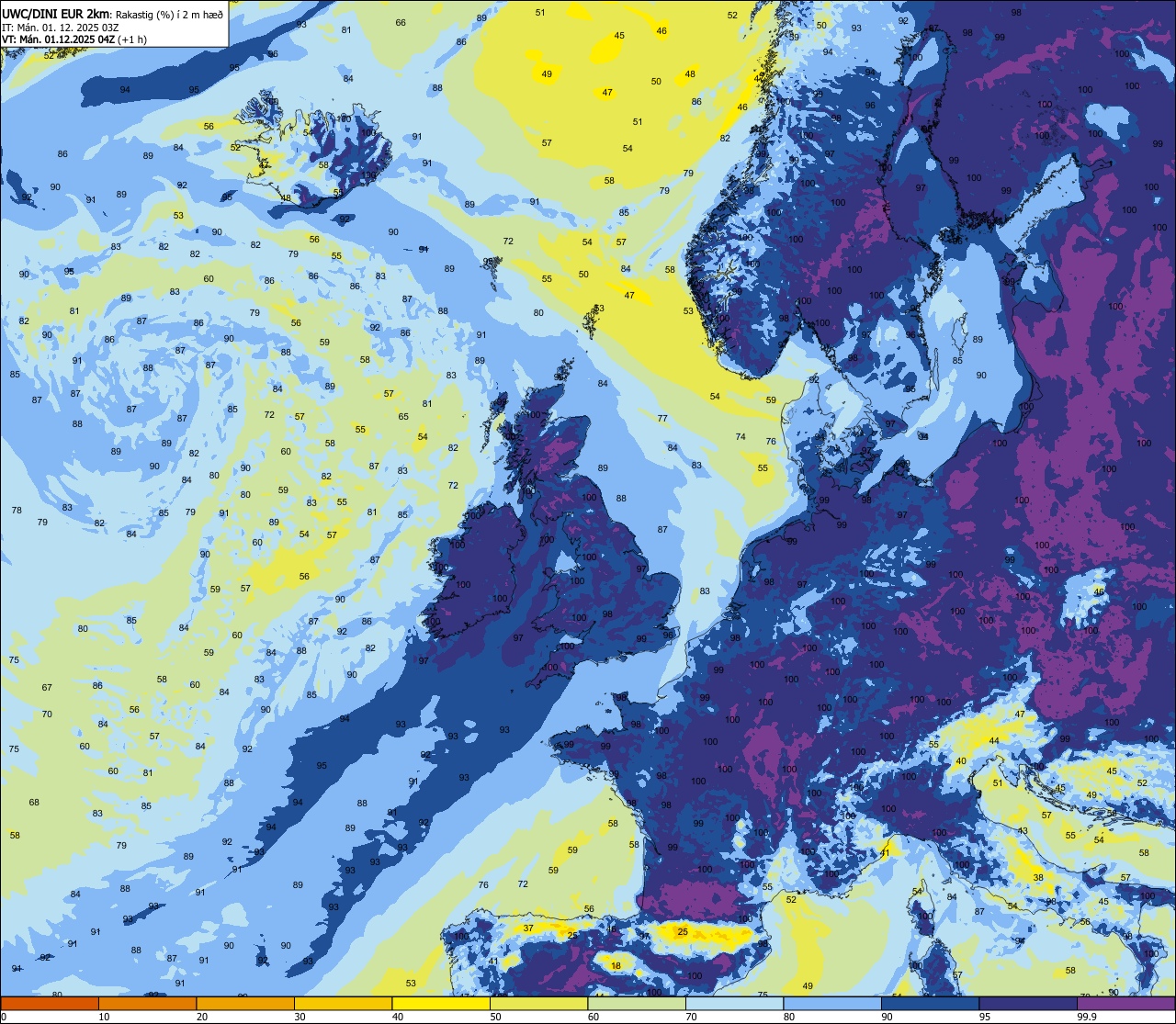The height and width of the screenshot is (1024, 1176).
Task: Click the humidity value '37' over northern Spain
Action: pyautogui.click(x=528, y=928)
